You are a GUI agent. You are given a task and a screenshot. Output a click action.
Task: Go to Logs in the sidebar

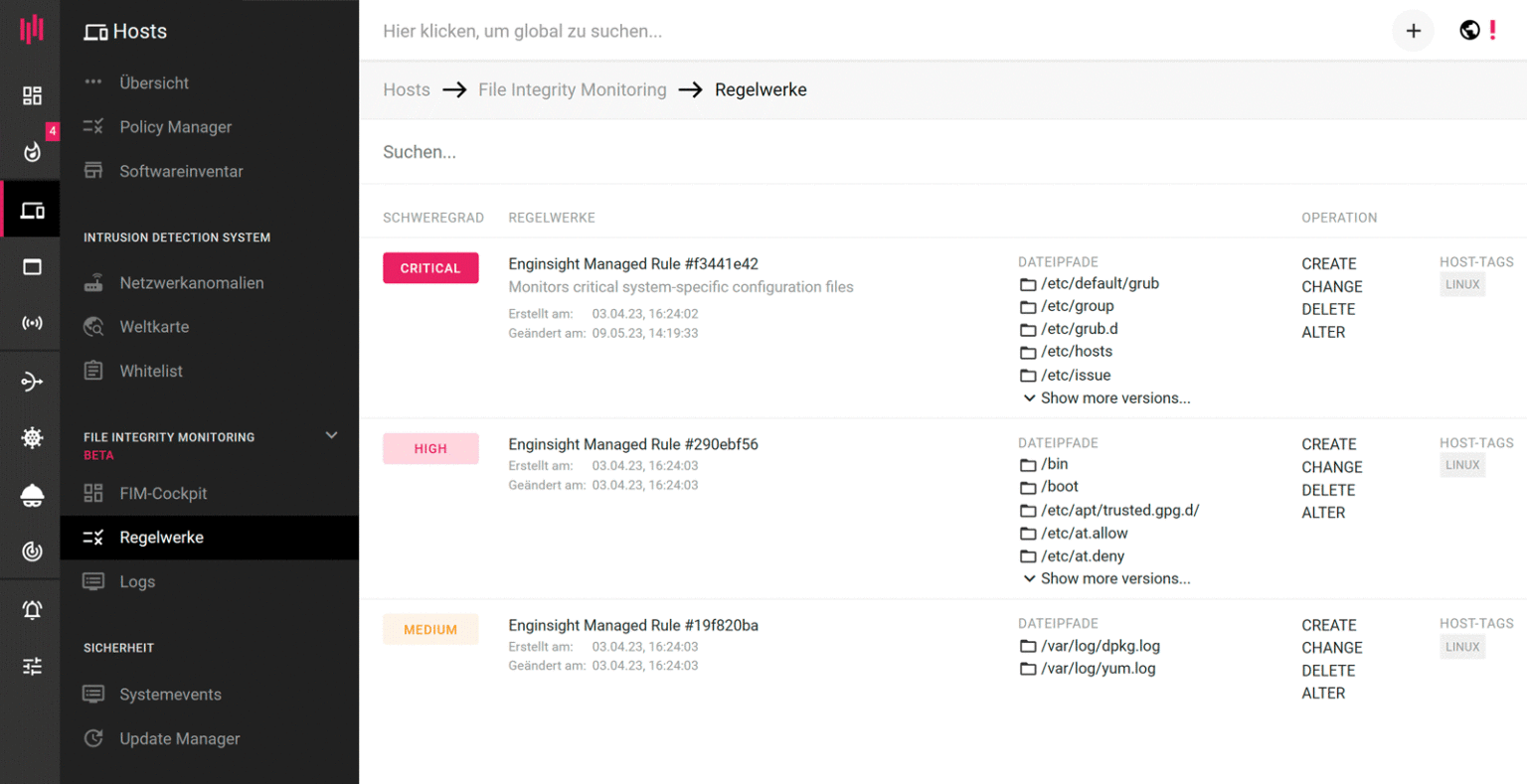(x=137, y=582)
